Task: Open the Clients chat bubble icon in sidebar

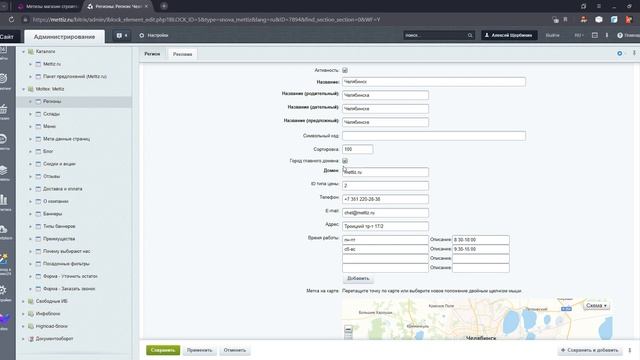Action: pyautogui.click(x=3, y=139)
